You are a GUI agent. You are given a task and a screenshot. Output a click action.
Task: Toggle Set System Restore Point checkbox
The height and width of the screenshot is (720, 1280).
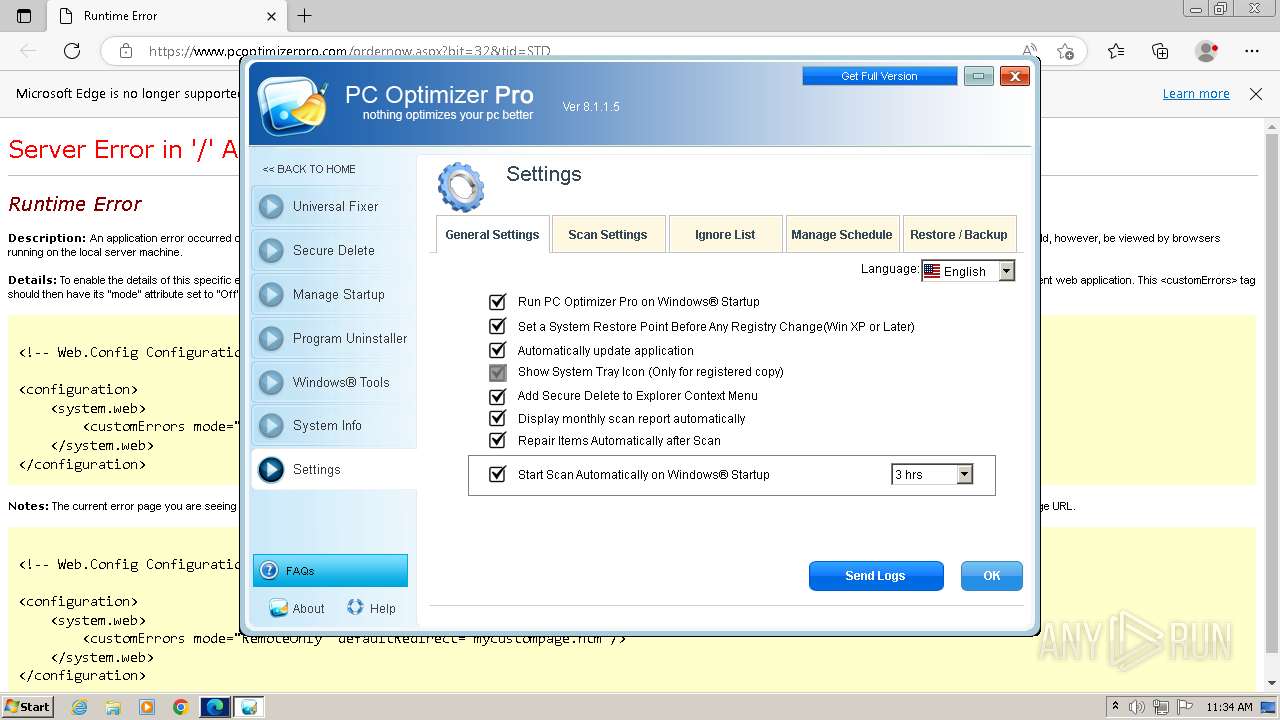497,326
